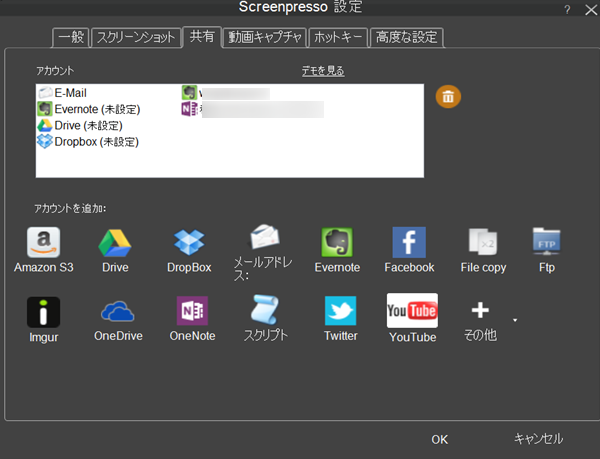Add a Google Drive account
Viewport: 600px width, 459px height.
point(115,250)
